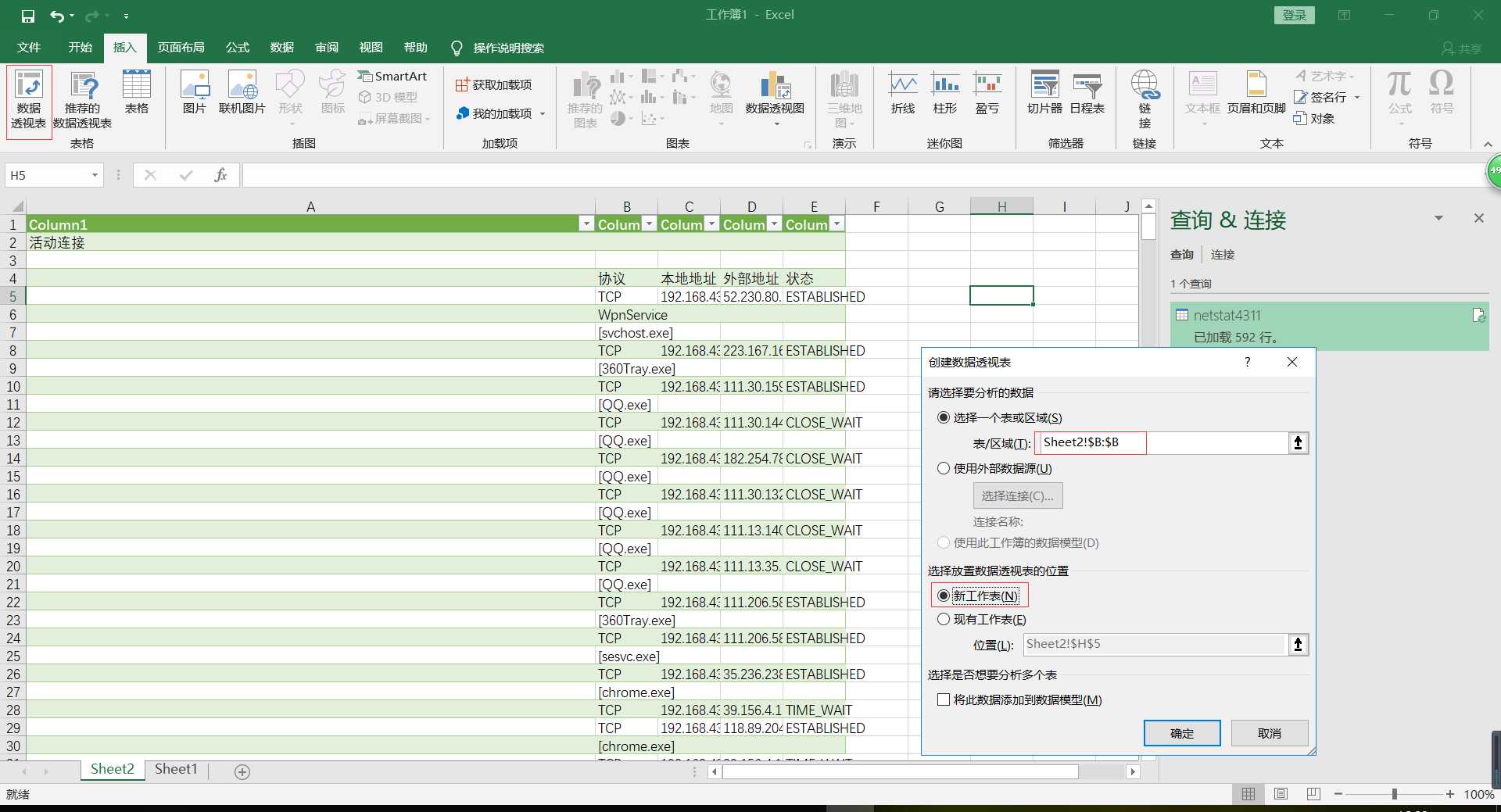The height and width of the screenshot is (812, 1501).
Task: Insert Win/Loss sparkline (盈亏)
Action: [987, 93]
